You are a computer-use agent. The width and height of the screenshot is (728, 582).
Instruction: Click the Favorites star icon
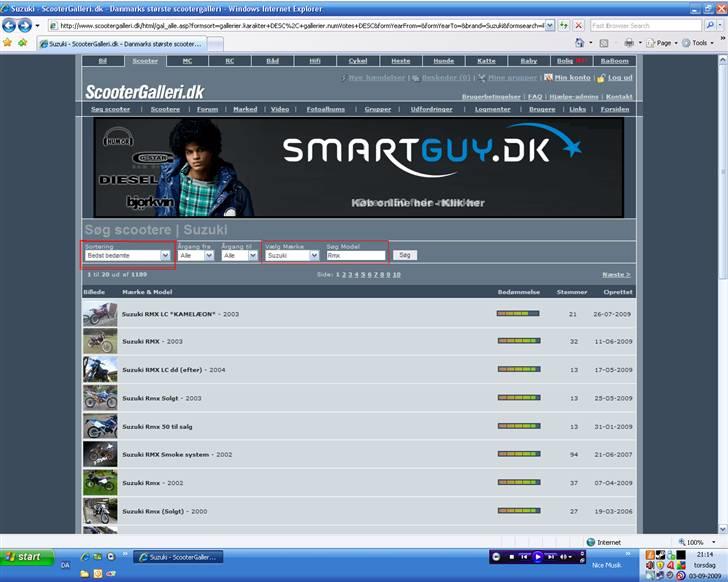pos(8,43)
